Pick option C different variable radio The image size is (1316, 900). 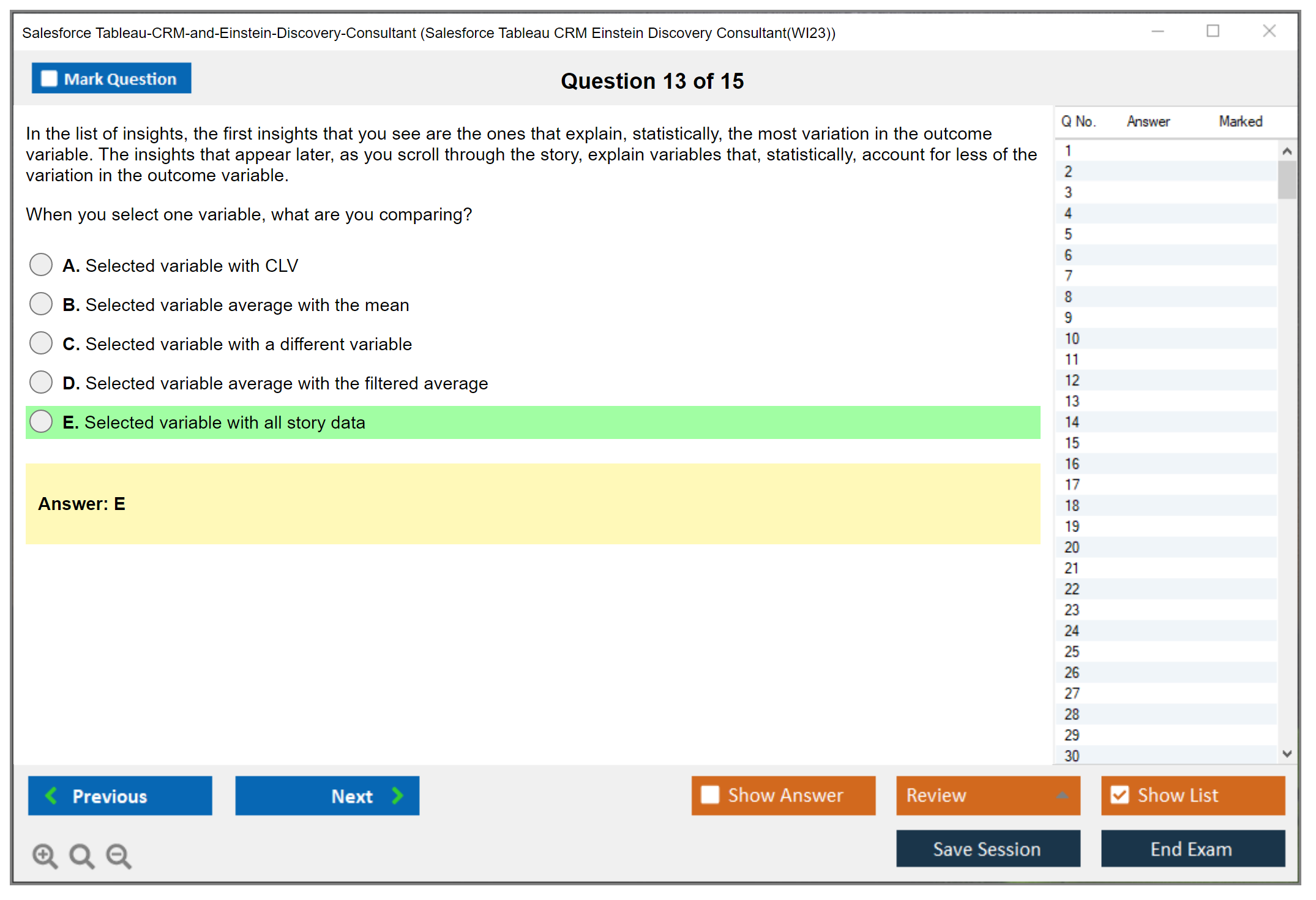[41, 343]
